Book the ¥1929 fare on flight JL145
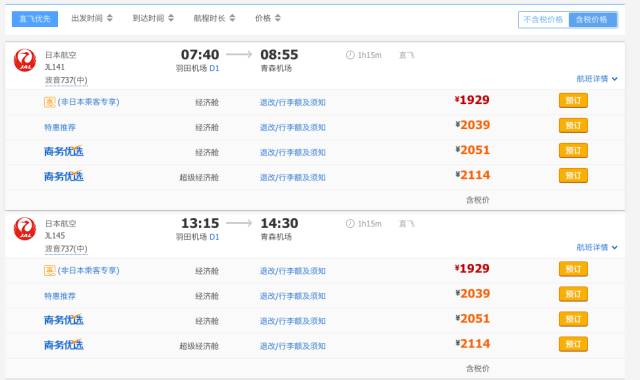This screenshot has width=640, height=380. tap(573, 269)
